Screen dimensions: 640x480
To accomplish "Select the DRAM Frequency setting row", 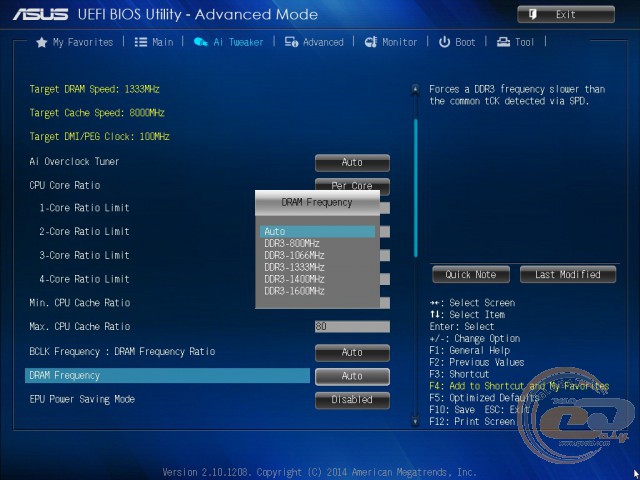I will click(x=167, y=376).
